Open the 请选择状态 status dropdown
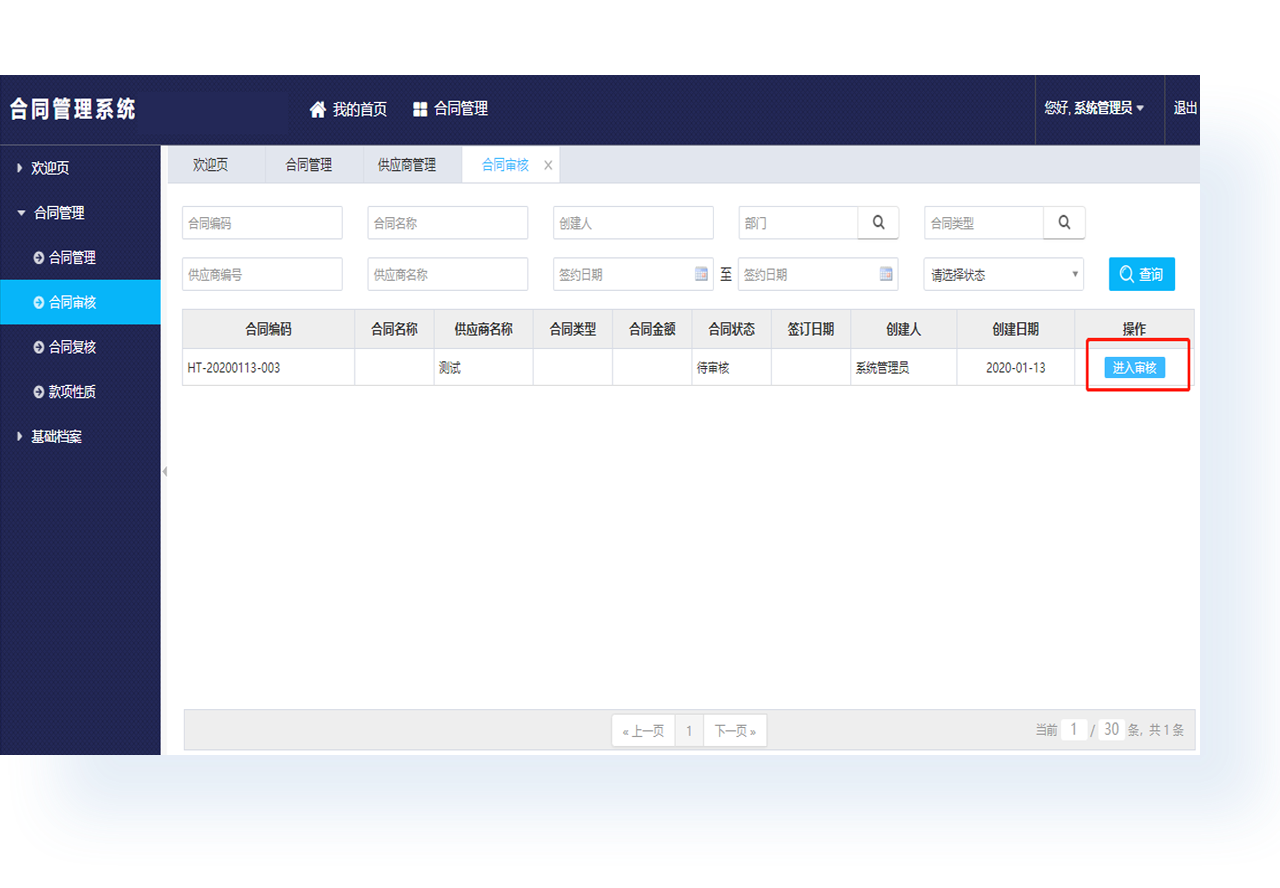1280x888 pixels. pos(1003,274)
